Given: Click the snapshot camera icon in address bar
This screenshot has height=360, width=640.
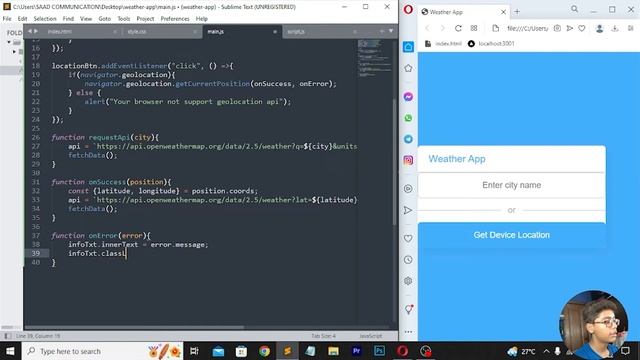Looking at the screenshot, I should (557, 28).
